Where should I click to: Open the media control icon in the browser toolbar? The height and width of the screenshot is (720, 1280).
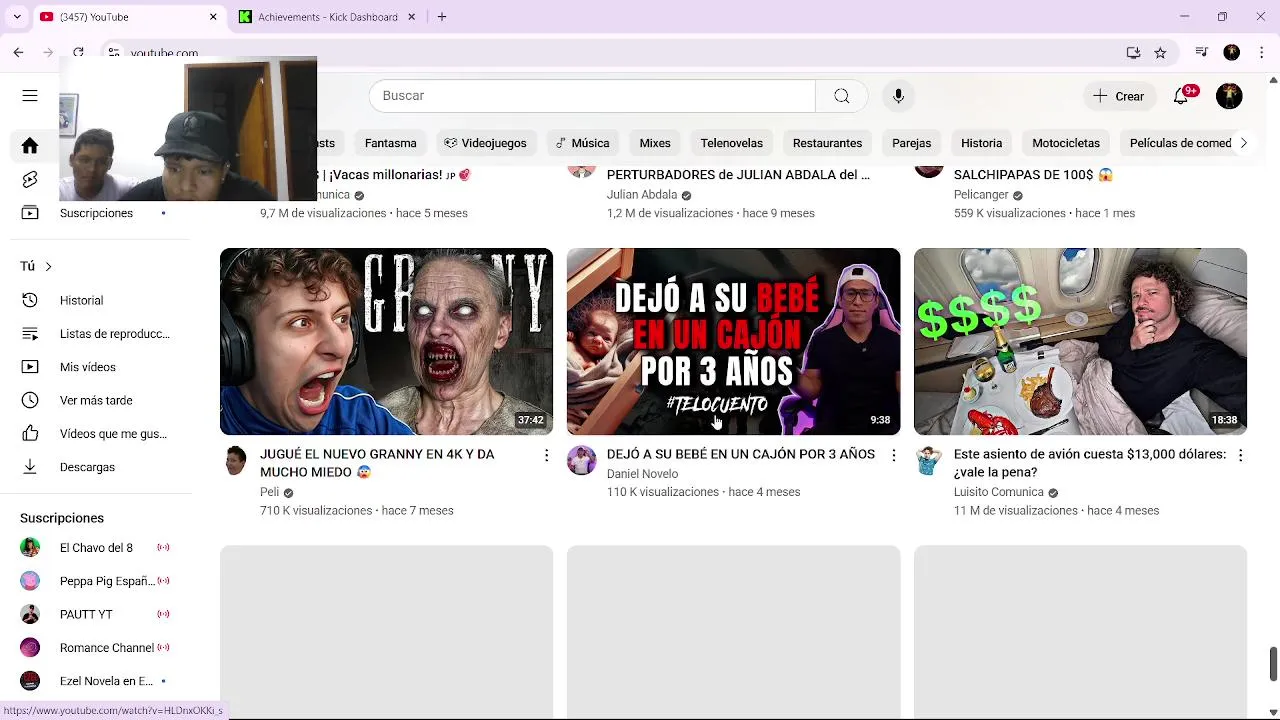(1202, 52)
